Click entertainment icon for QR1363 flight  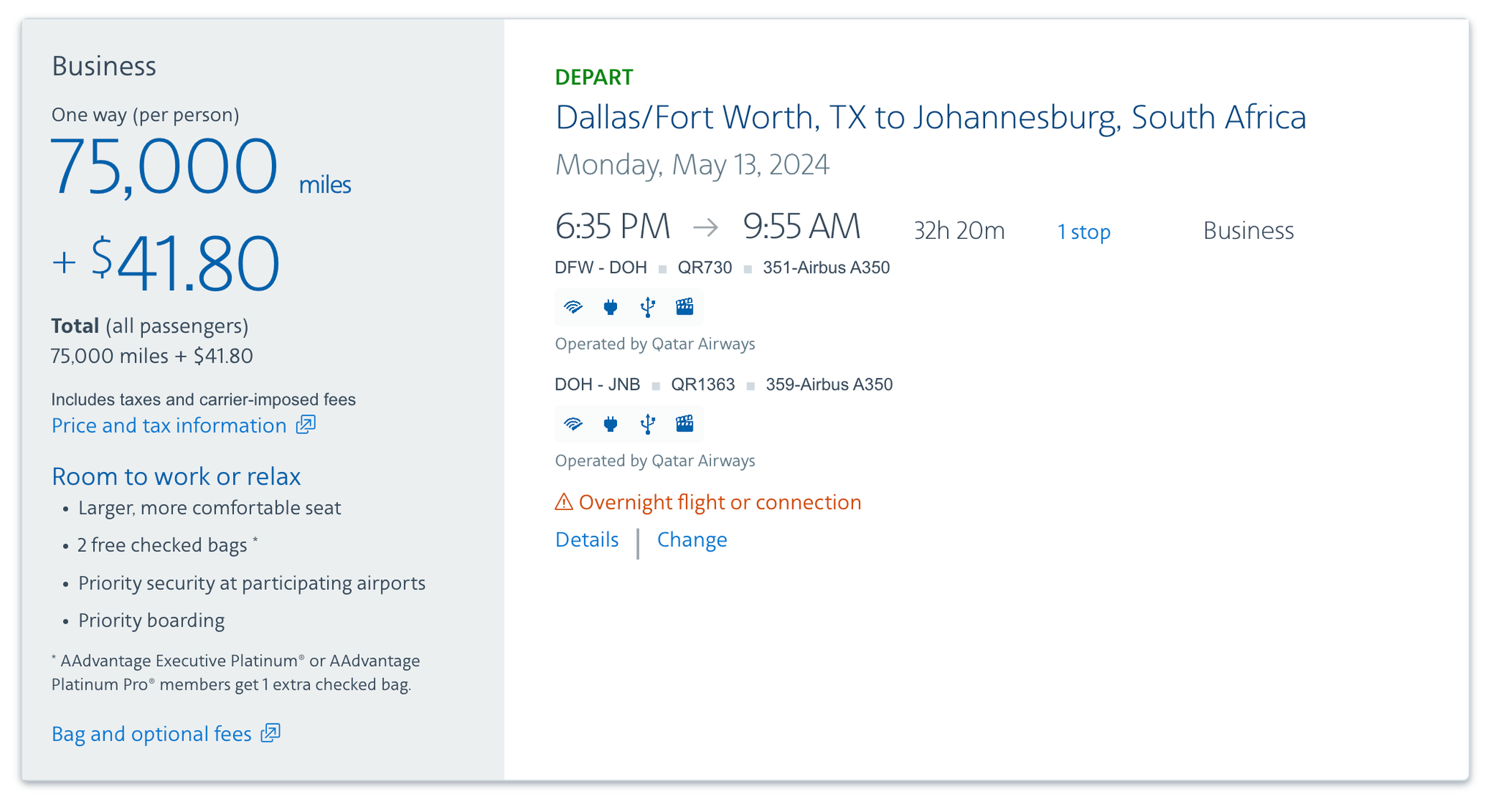tap(685, 424)
